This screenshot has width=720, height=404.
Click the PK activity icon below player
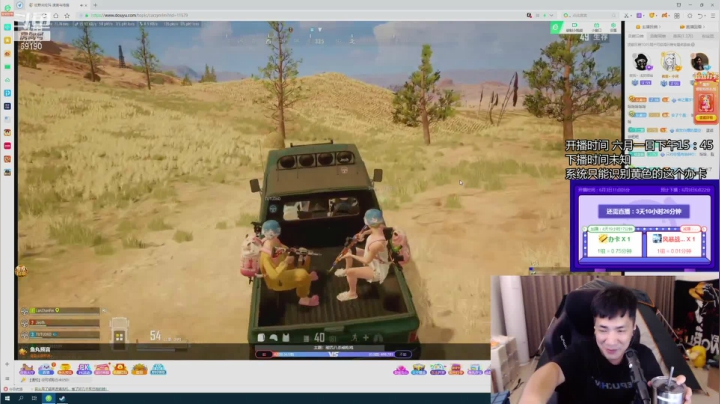pyautogui.click(x=84, y=369)
